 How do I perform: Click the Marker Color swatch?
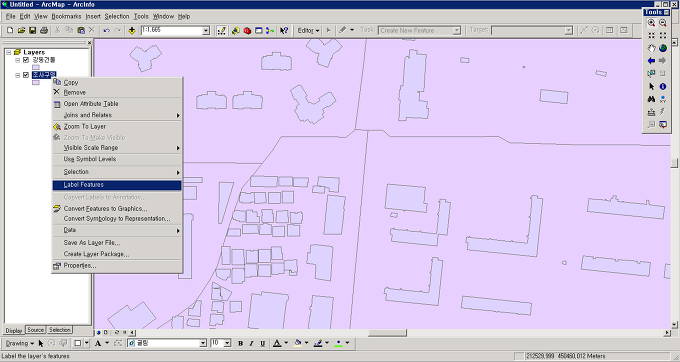[x=338, y=343]
